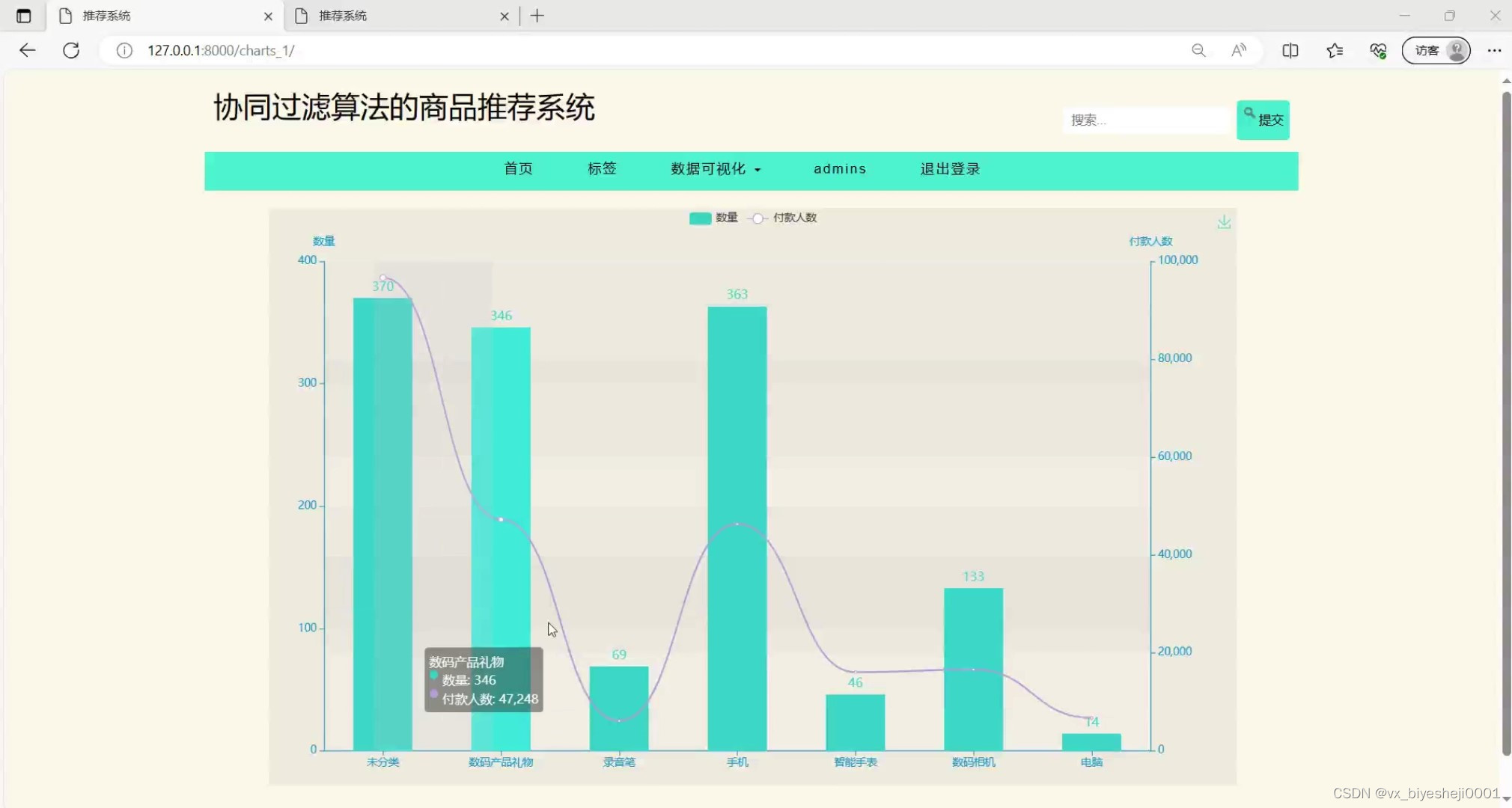The image size is (1512, 808).
Task: Click the browser back arrow
Action: click(x=28, y=50)
